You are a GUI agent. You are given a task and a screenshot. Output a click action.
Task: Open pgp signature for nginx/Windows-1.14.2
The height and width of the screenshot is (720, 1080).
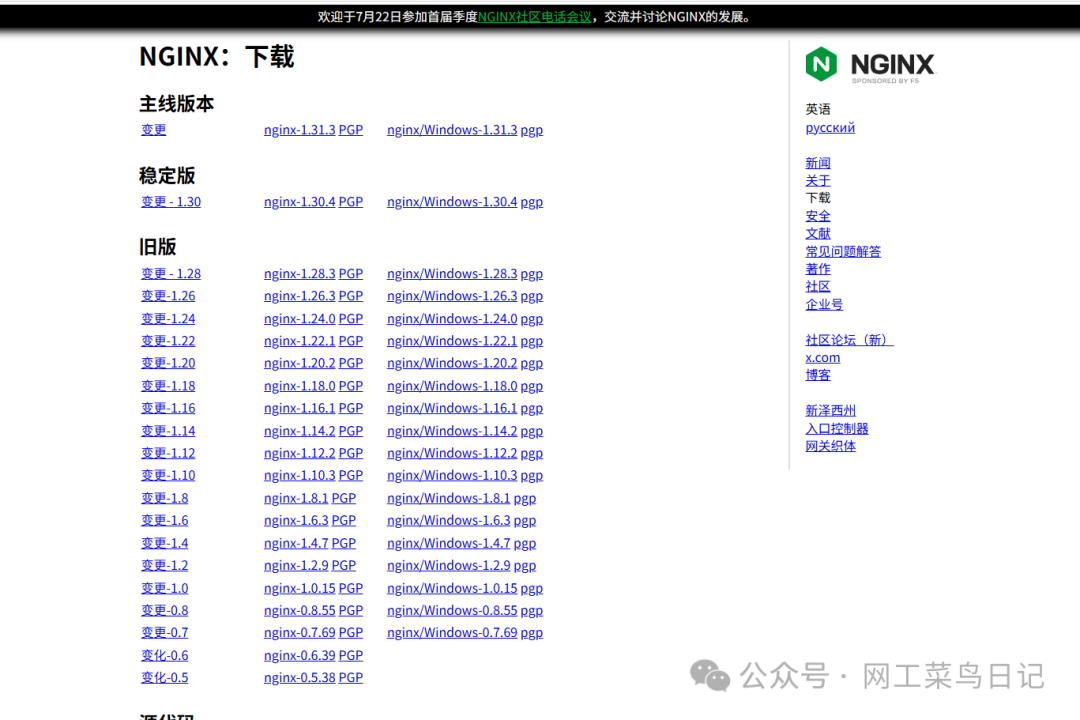(x=532, y=431)
